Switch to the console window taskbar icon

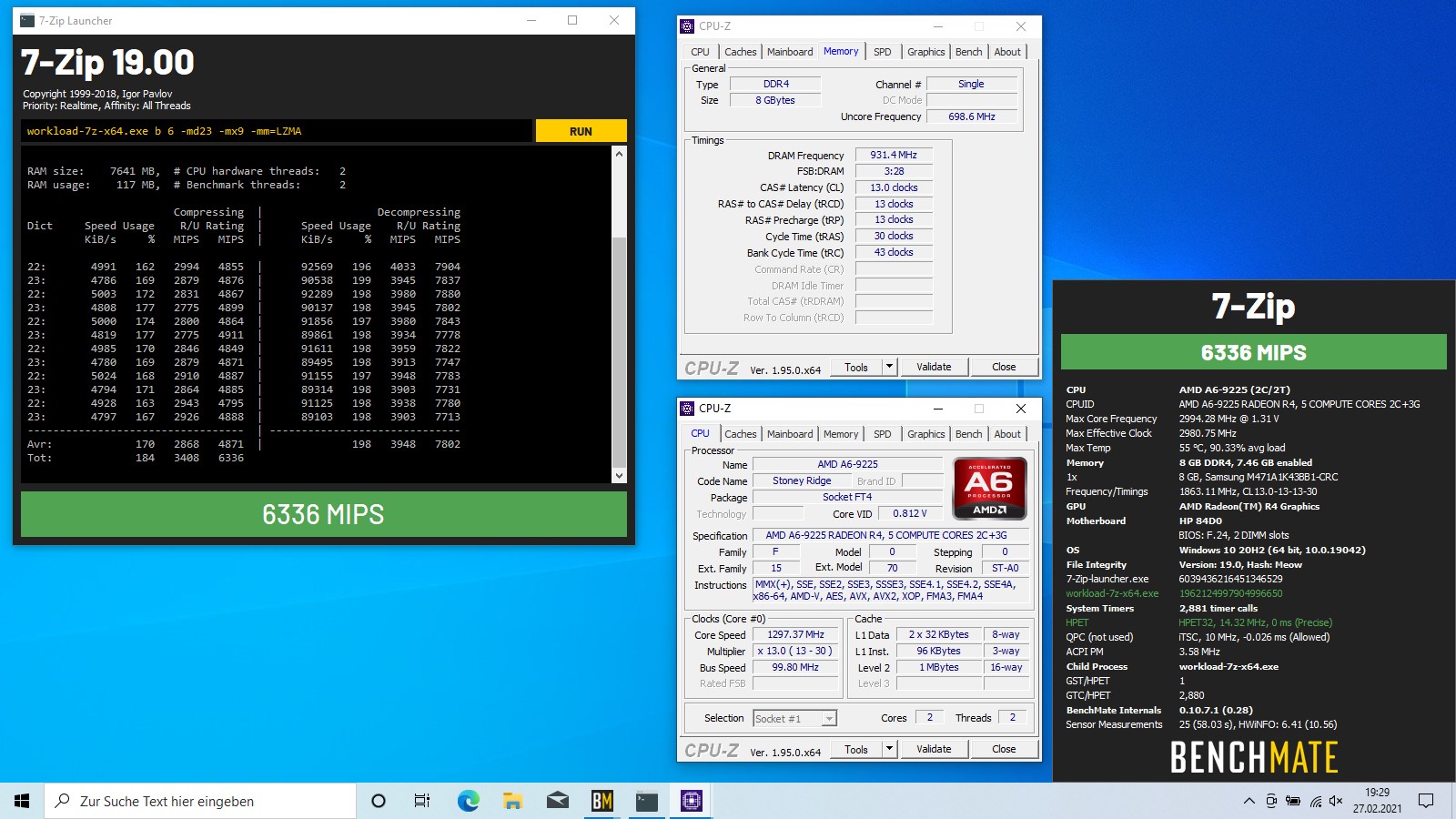point(646,801)
